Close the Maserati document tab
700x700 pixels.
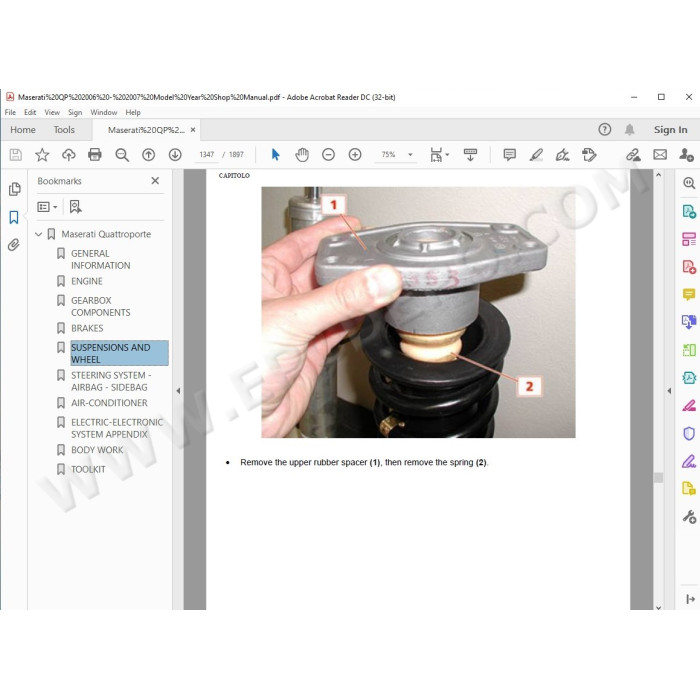193,130
